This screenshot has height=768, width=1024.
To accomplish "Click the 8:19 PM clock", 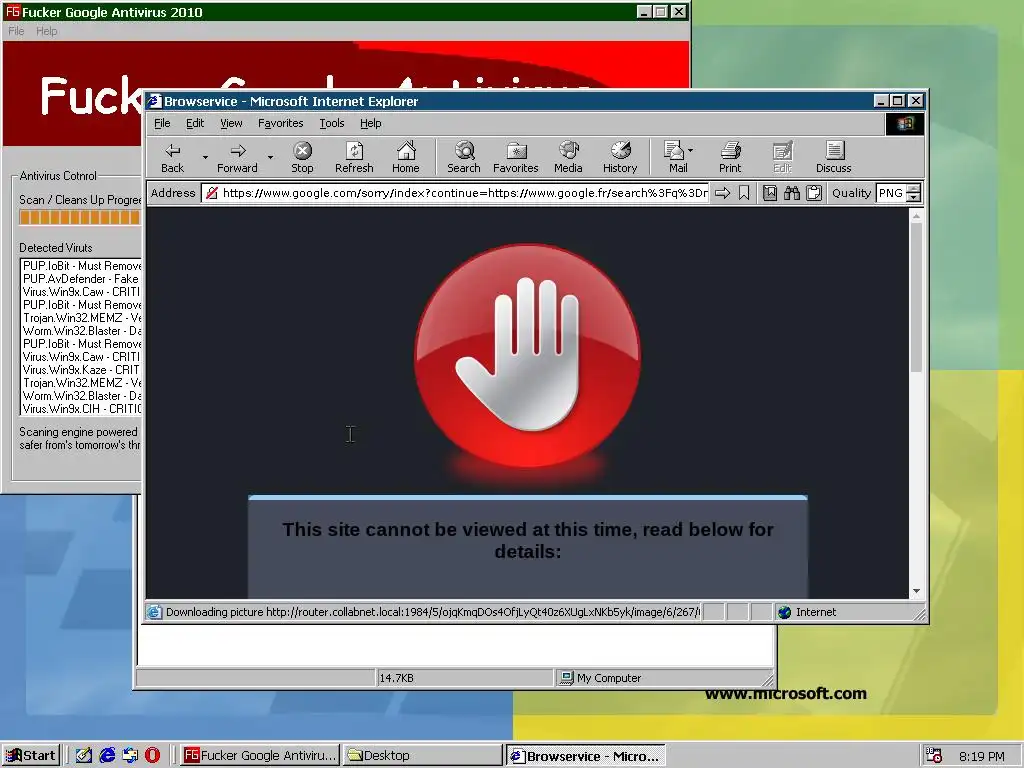I will tap(982, 756).
